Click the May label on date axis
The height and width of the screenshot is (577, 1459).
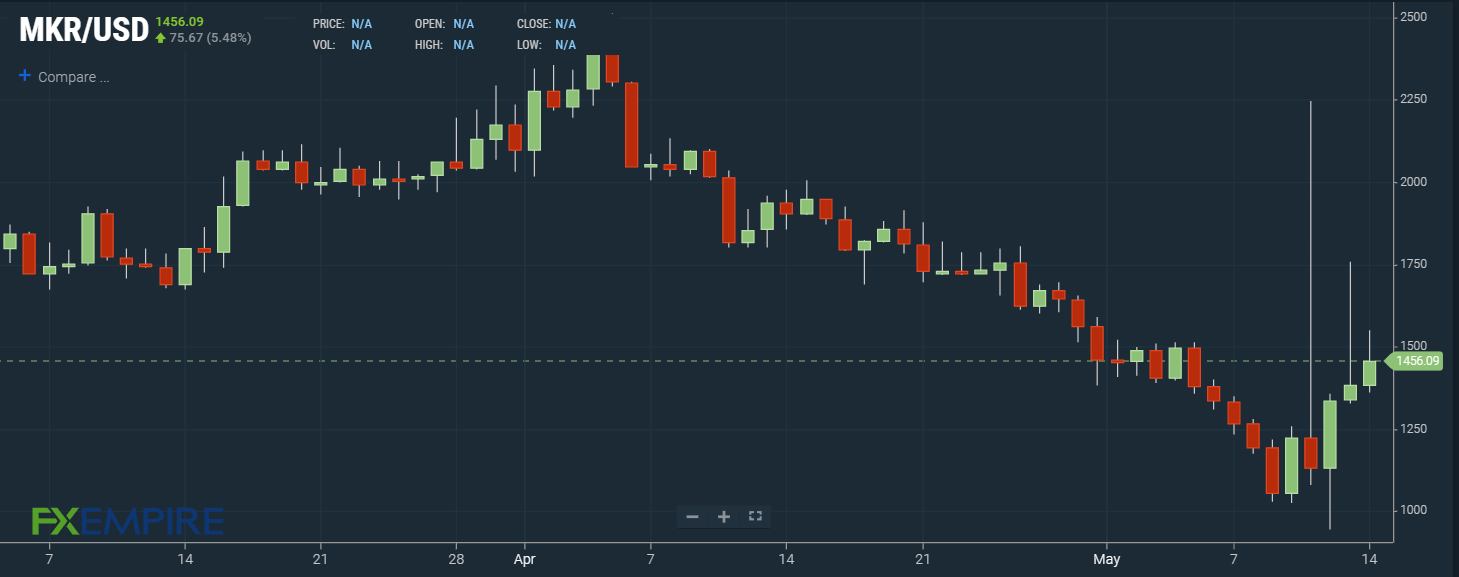click(x=1106, y=558)
